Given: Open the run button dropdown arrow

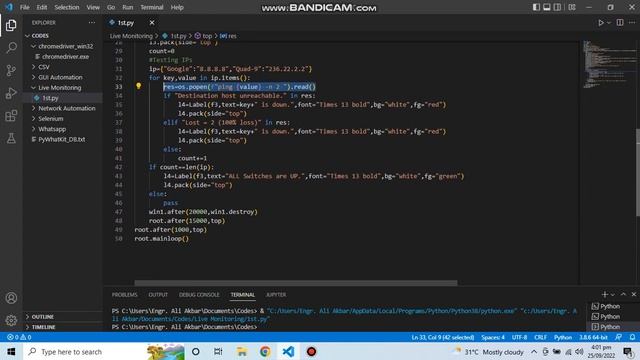Looking at the screenshot, I should click(x=609, y=23).
